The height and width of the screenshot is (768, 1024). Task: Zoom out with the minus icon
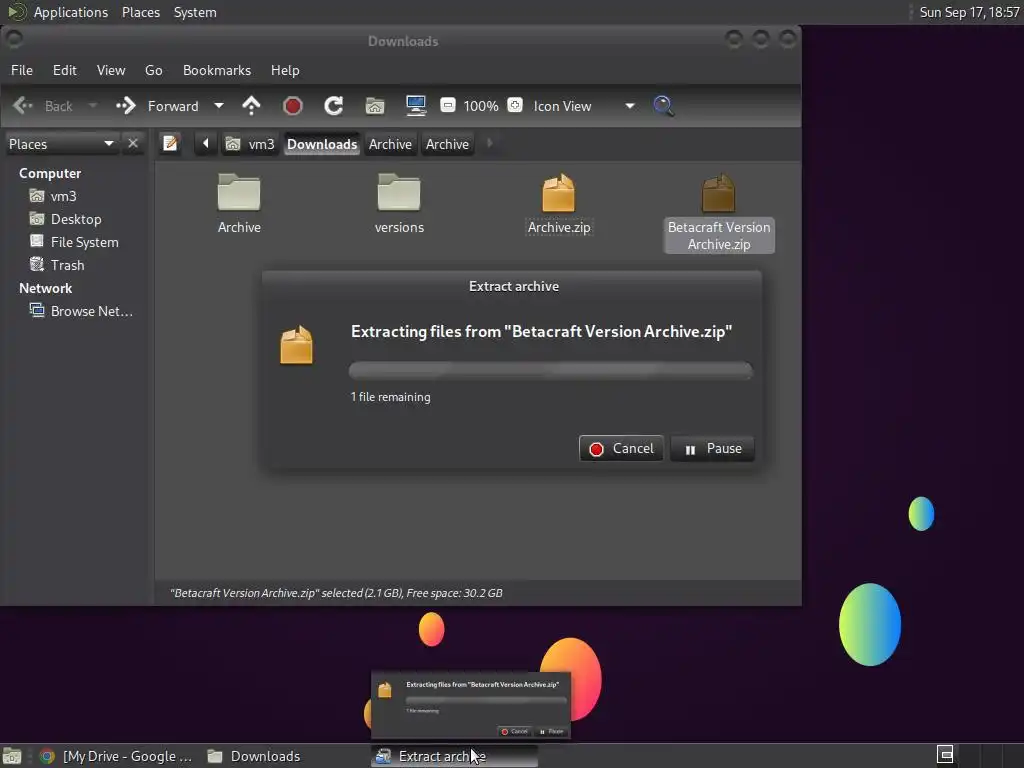point(447,105)
